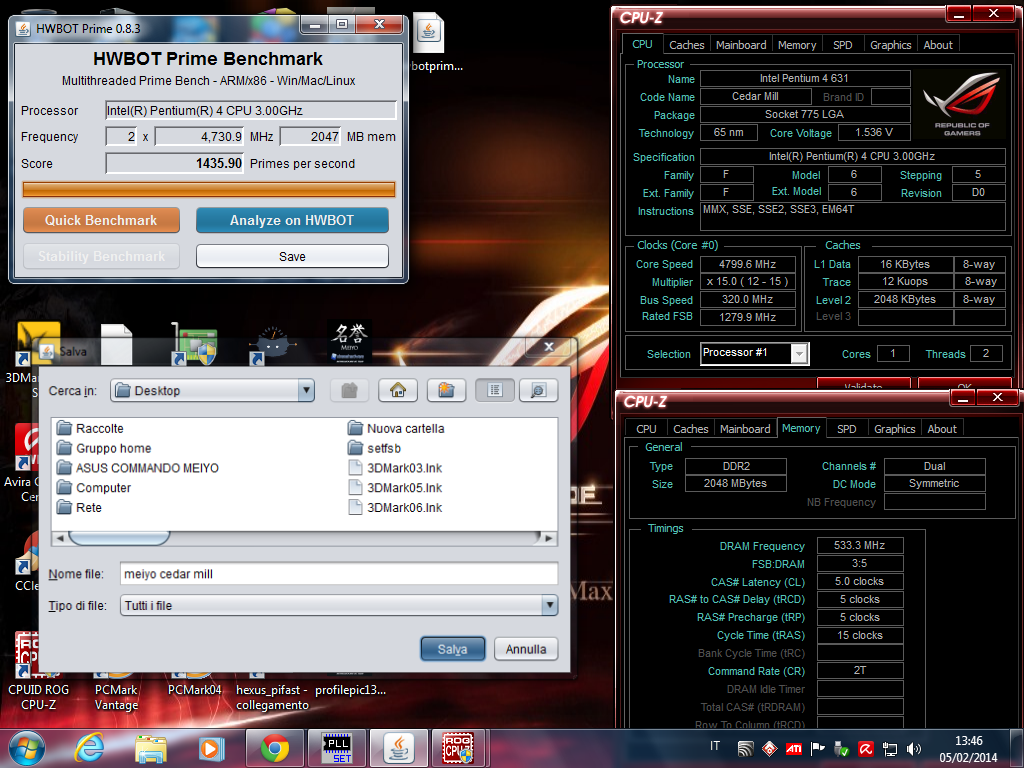Open SPD tab in upper CPU-Z window
Image resolution: width=1024 pixels, height=768 pixels.
coord(842,45)
